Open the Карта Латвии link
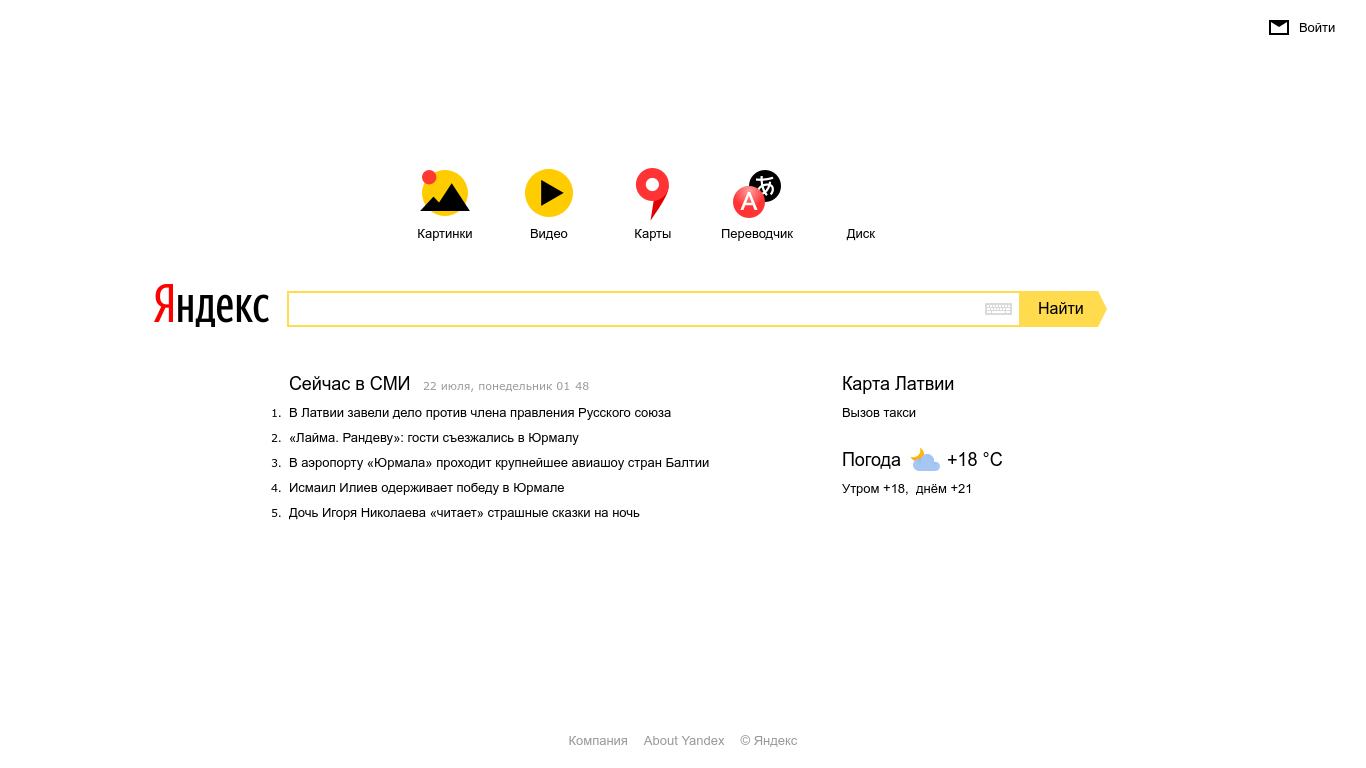The image size is (1366, 768). [898, 384]
